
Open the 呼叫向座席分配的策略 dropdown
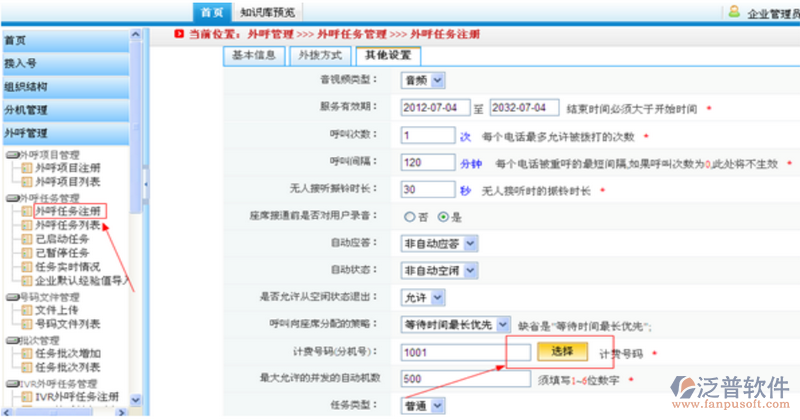coord(455,325)
